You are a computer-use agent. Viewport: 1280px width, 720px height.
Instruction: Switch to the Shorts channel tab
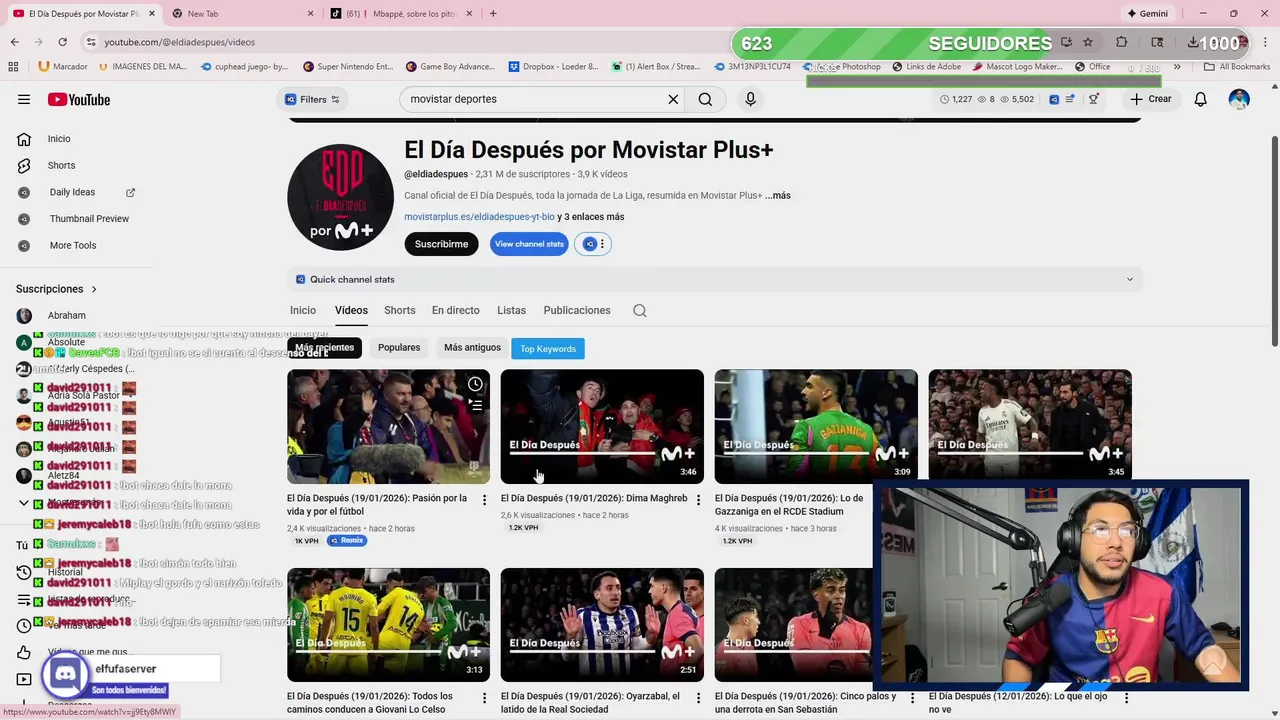(400, 311)
